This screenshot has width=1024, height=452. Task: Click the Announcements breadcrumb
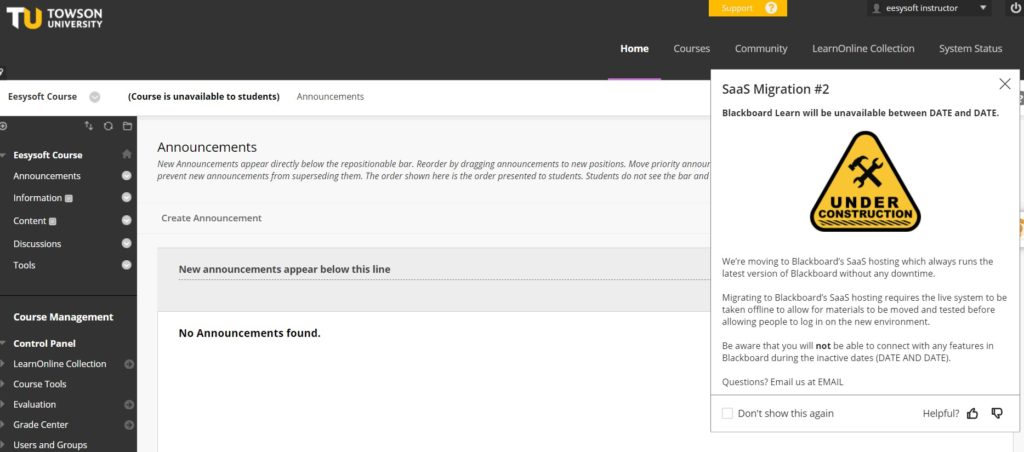click(330, 97)
